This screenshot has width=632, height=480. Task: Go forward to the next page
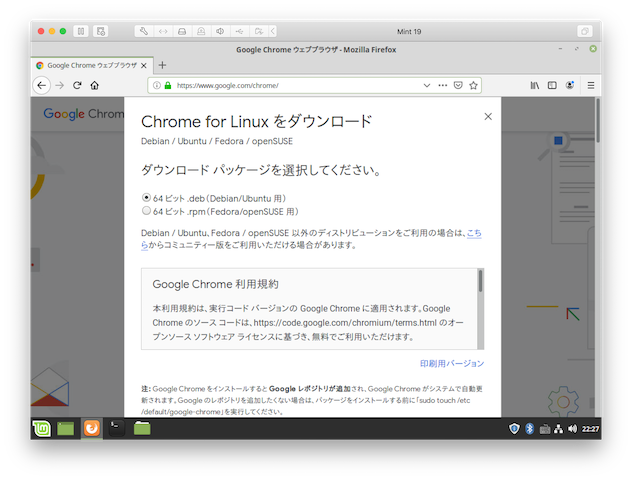60,85
